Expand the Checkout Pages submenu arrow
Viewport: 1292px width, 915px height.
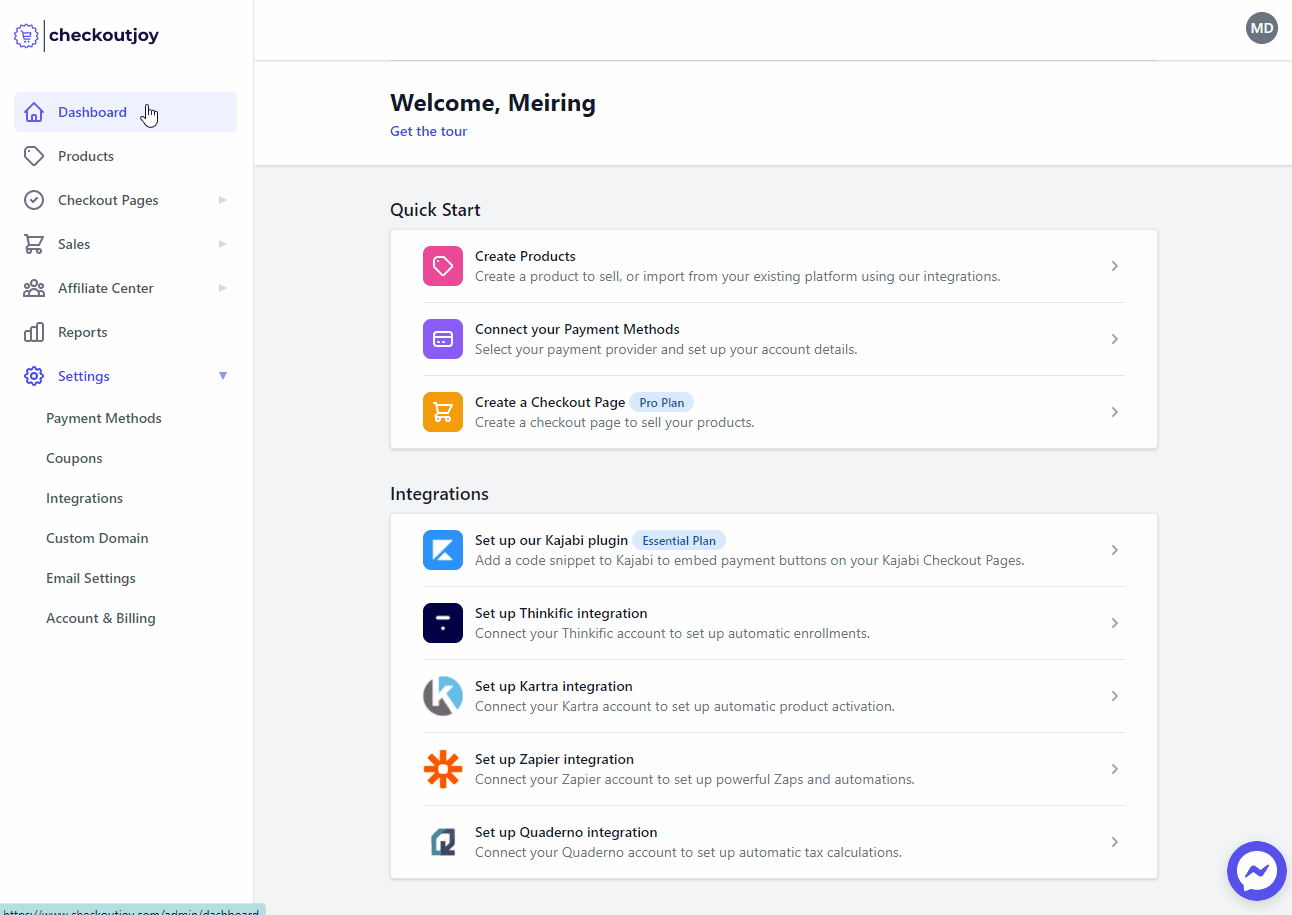223,200
